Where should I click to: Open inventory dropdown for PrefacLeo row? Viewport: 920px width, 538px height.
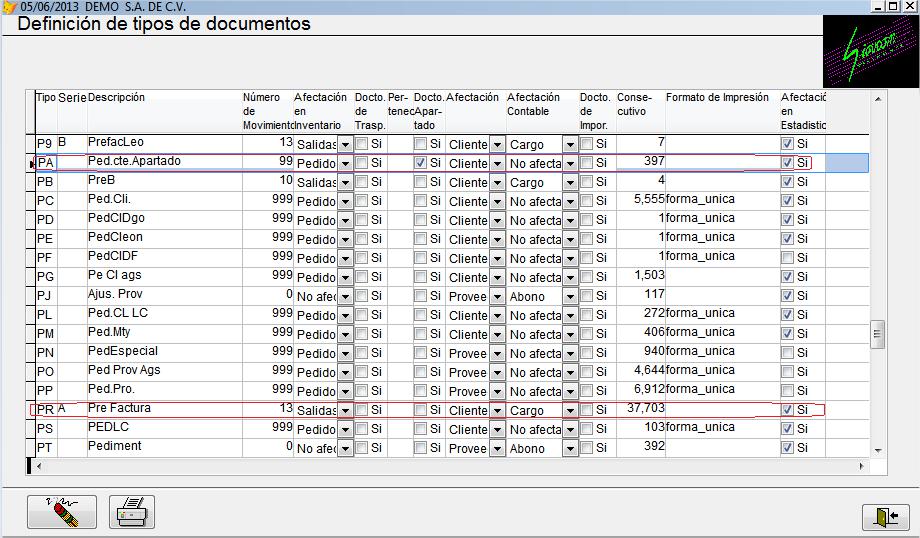(x=346, y=144)
